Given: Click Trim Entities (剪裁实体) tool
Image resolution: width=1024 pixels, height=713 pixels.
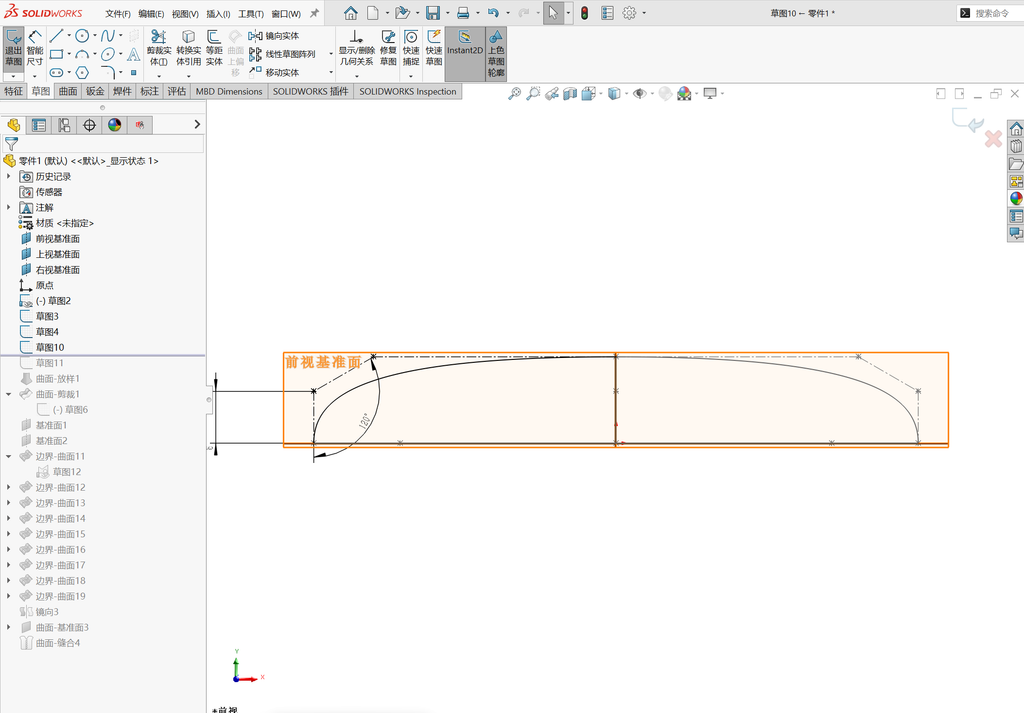Looking at the screenshot, I should click(159, 48).
